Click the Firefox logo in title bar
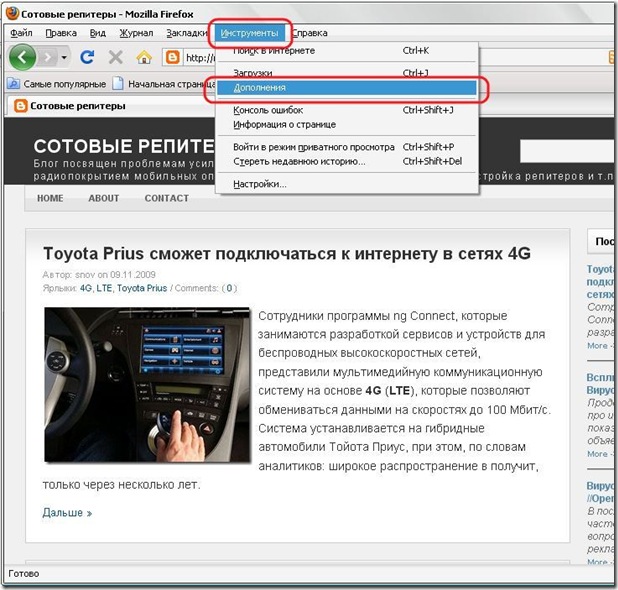This screenshot has width=618, height=590. pos(13,13)
